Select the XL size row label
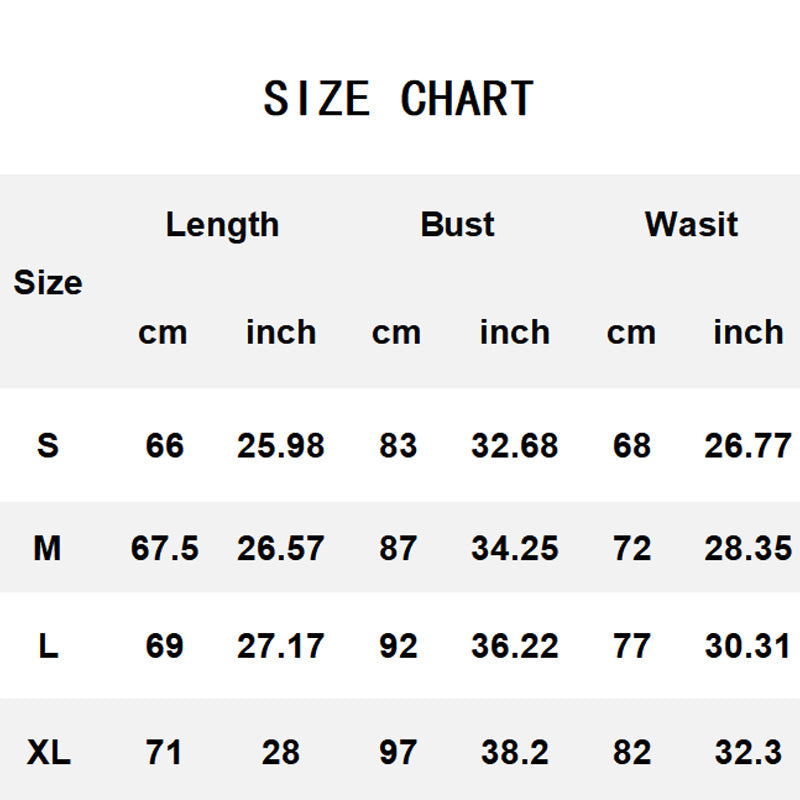The image size is (800, 800). point(47,752)
